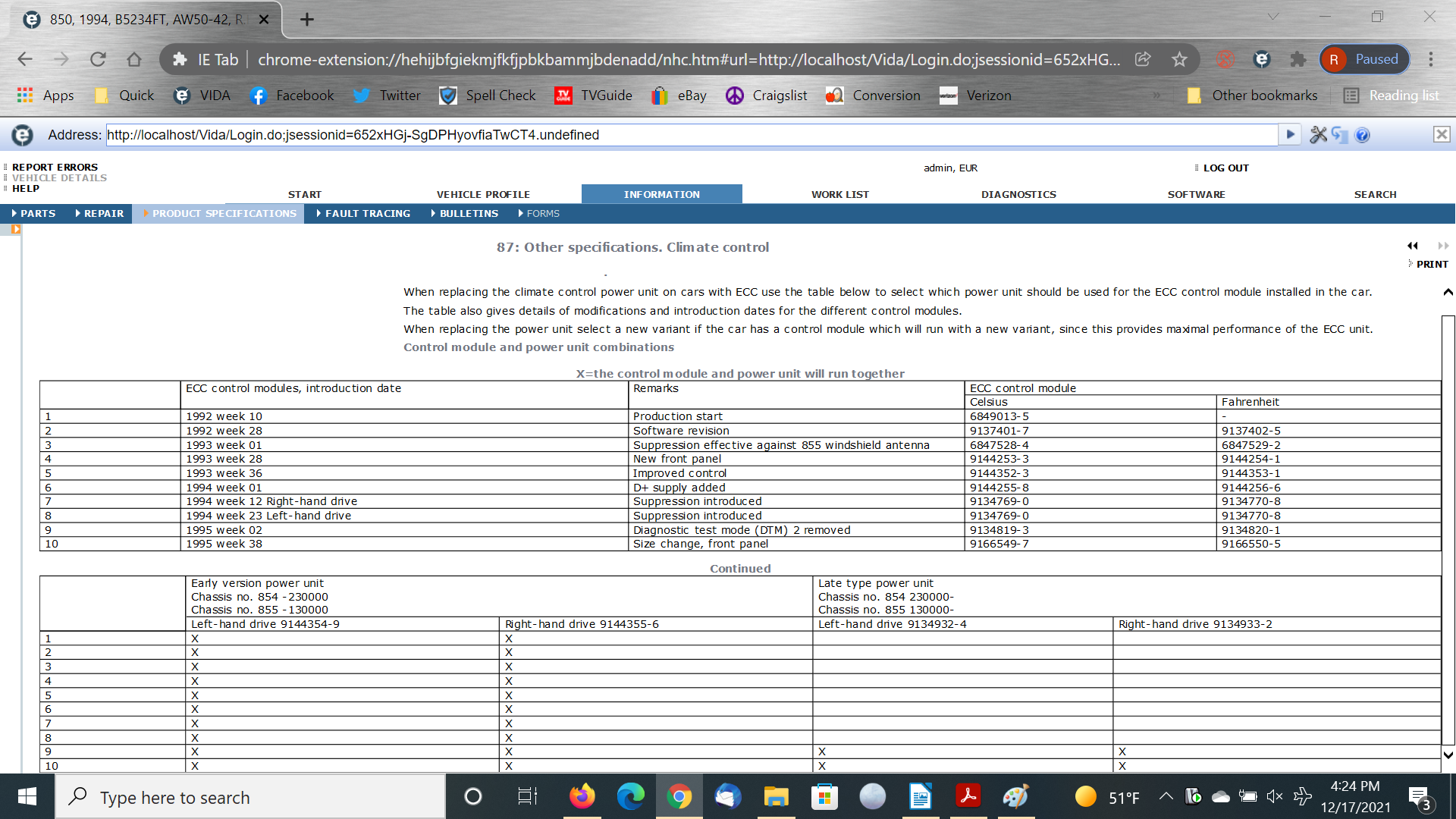Bookmark page with star icon
Viewport: 1456px width, 819px height.
[x=1179, y=59]
